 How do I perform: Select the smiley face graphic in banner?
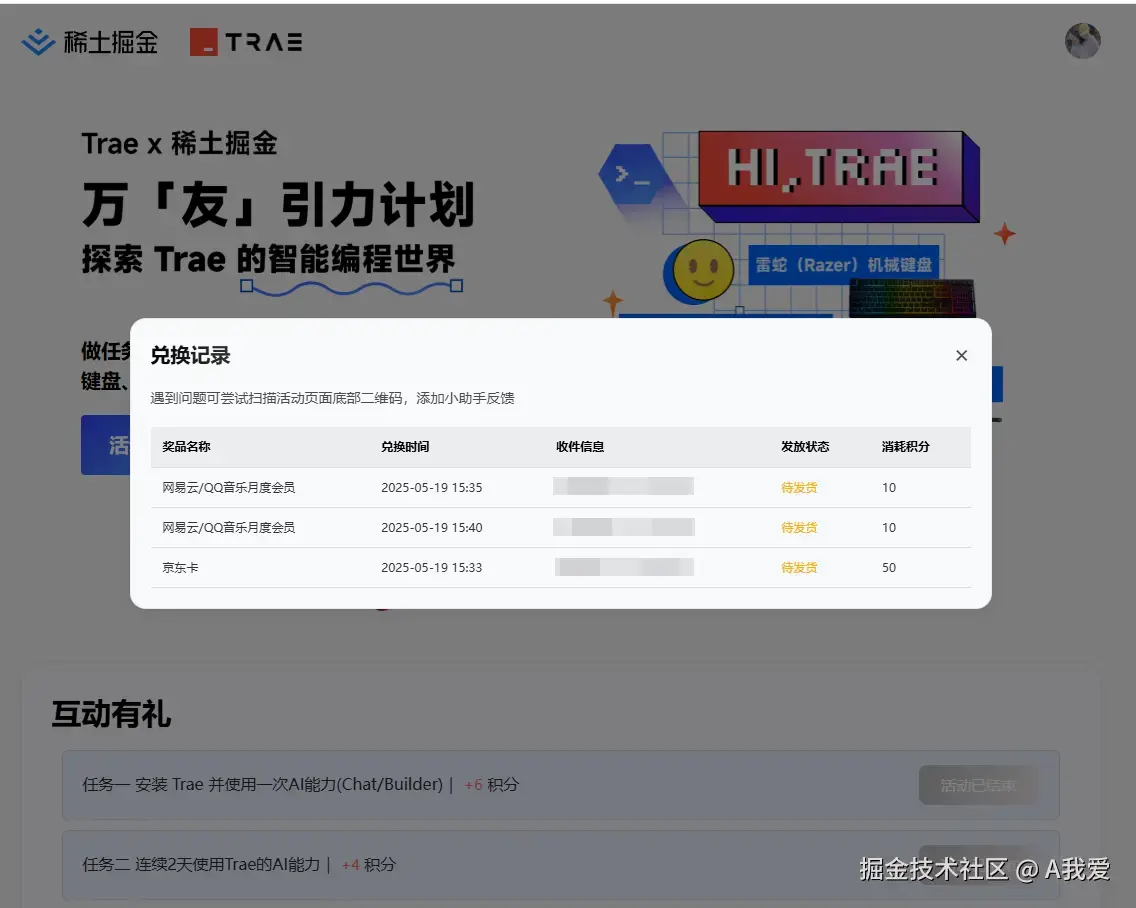701,270
